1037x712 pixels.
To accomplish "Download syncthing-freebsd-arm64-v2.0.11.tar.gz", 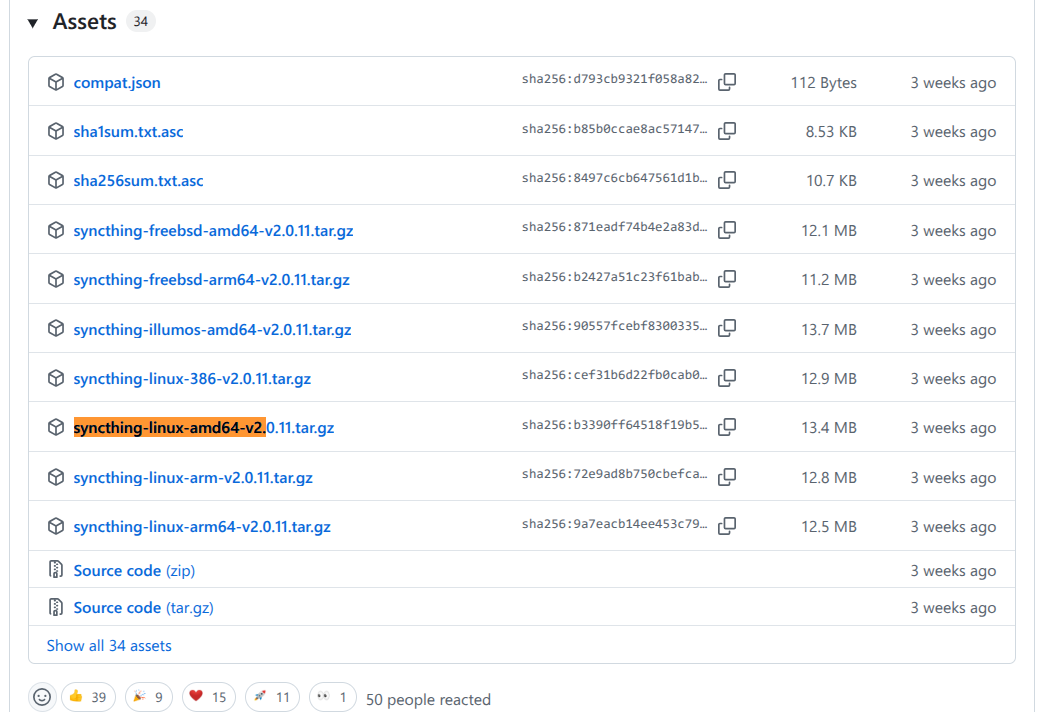I will pos(211,280).
